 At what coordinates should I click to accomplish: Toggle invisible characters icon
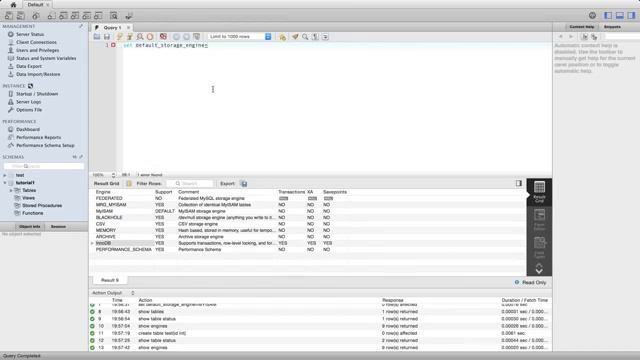click(x=316, y=37)
